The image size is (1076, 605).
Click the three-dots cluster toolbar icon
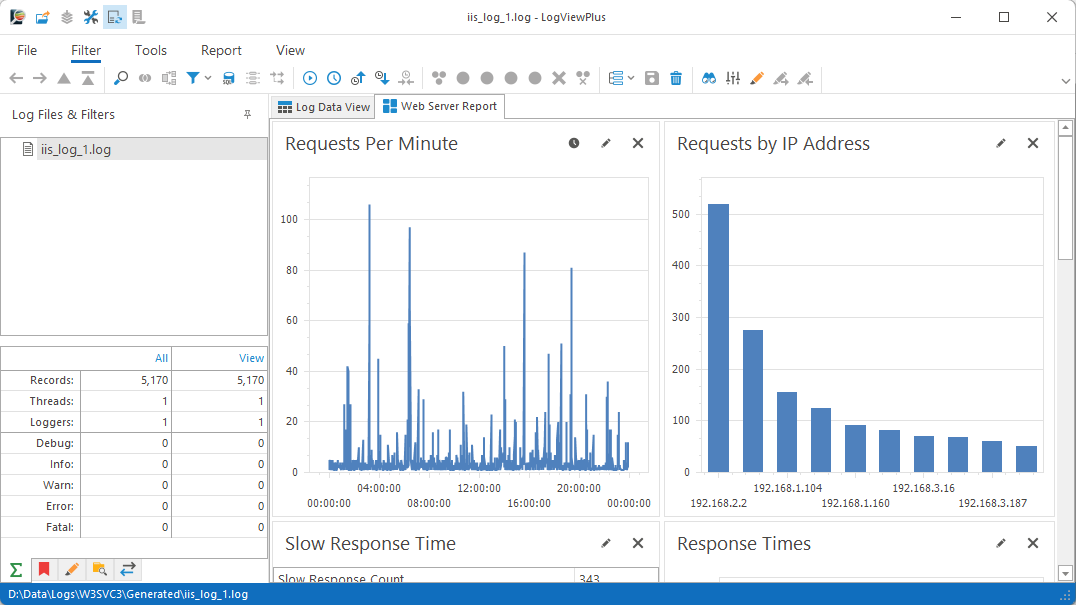438,78
